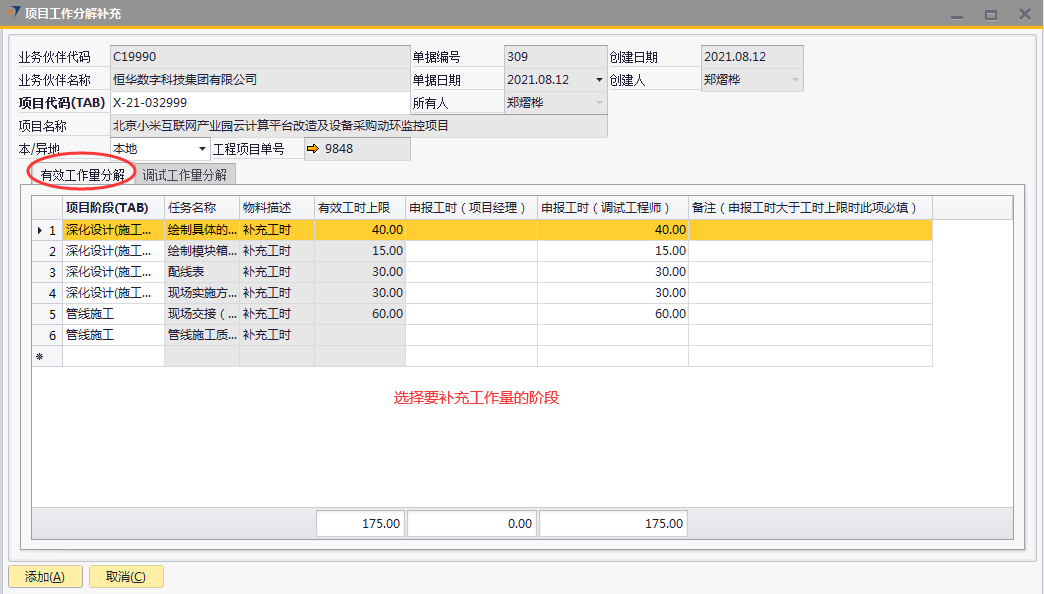
Task: Open the 单据日期 date dropdown
Action: tap(599, 80)
